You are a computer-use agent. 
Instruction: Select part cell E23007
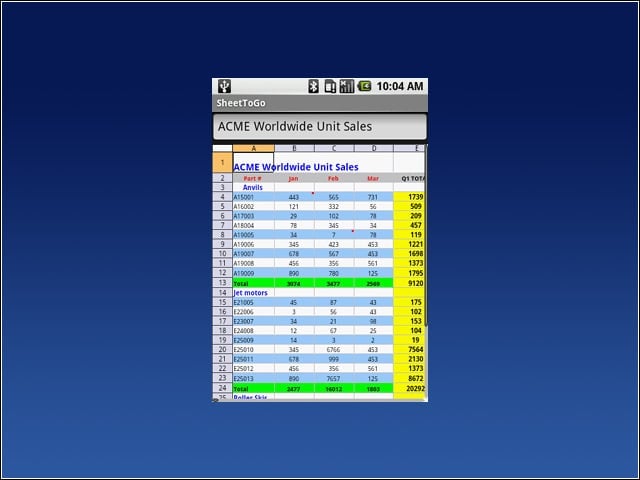pyautogui.click(x=253, y=321)
